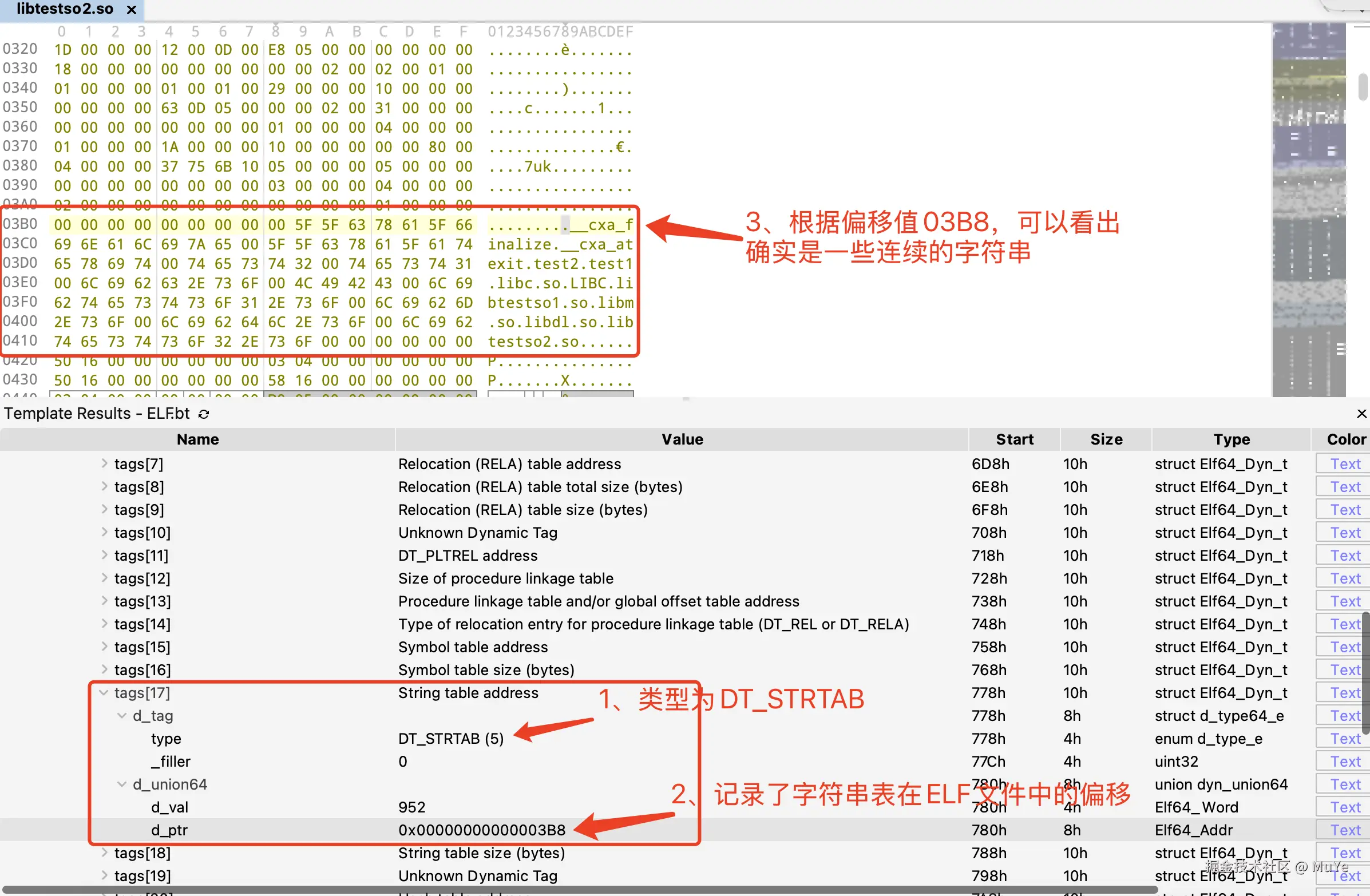
Task: Close the libtestso2.so file tab
Action: point(131,9)
